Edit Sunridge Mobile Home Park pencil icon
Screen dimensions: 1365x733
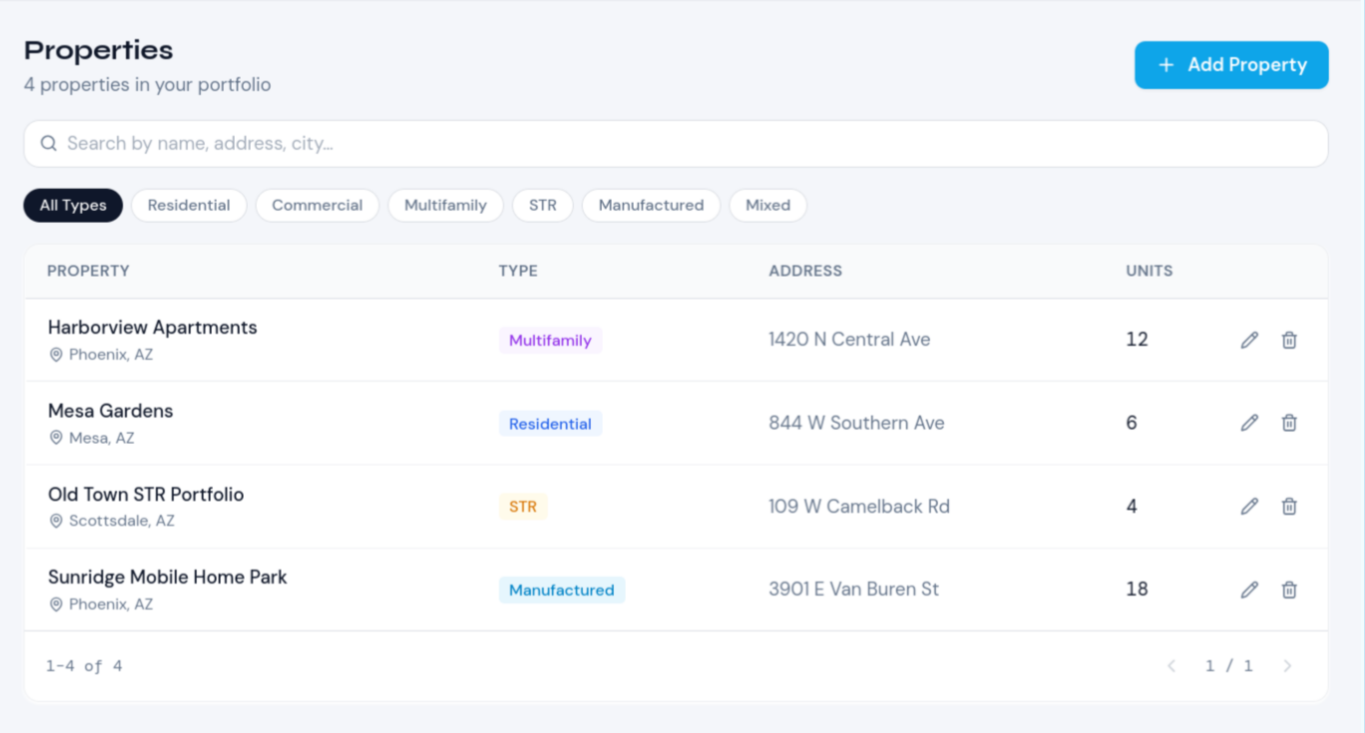[1249, 590]
